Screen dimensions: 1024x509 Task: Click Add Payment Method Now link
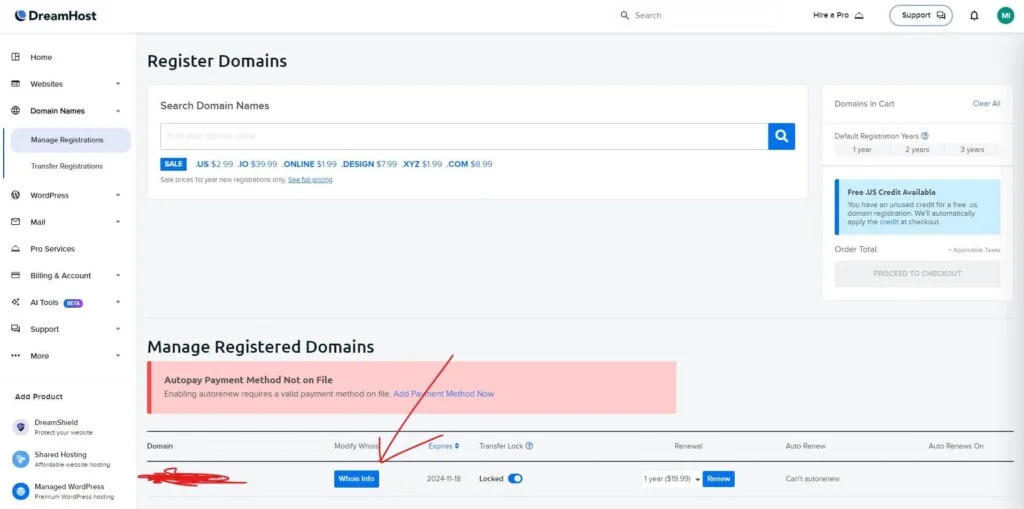pos(443,394)
